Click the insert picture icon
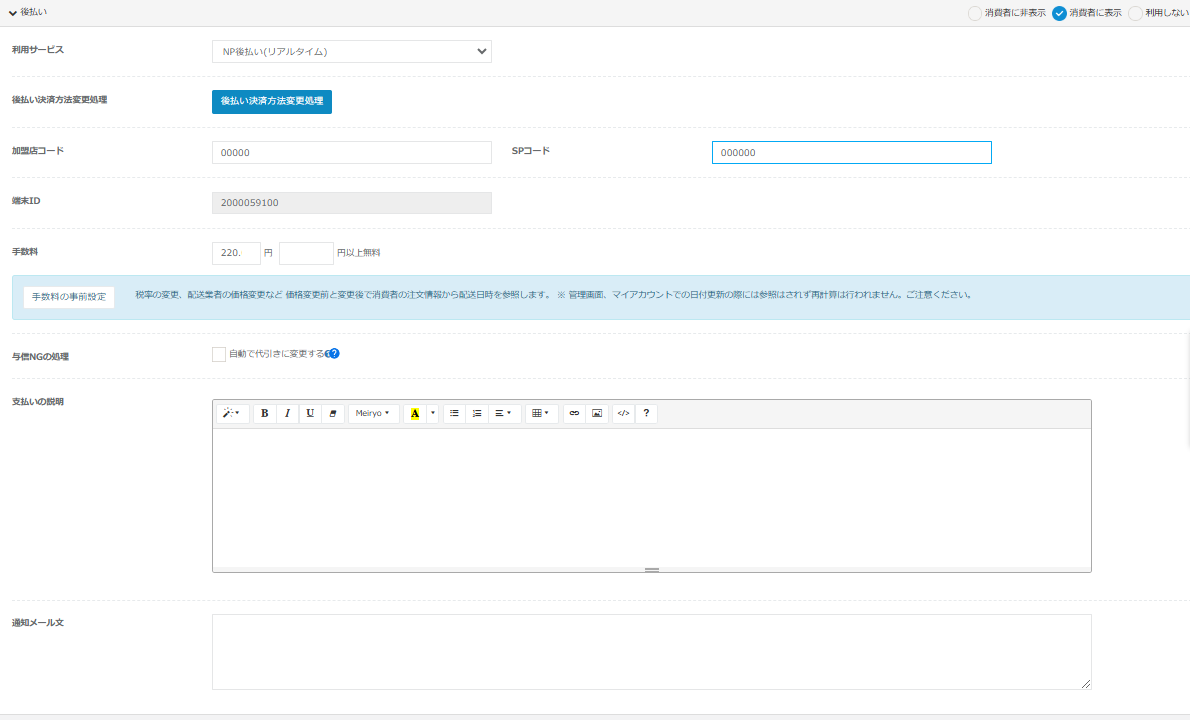This screenshot has width=1190, height=720. coord(597,413)
